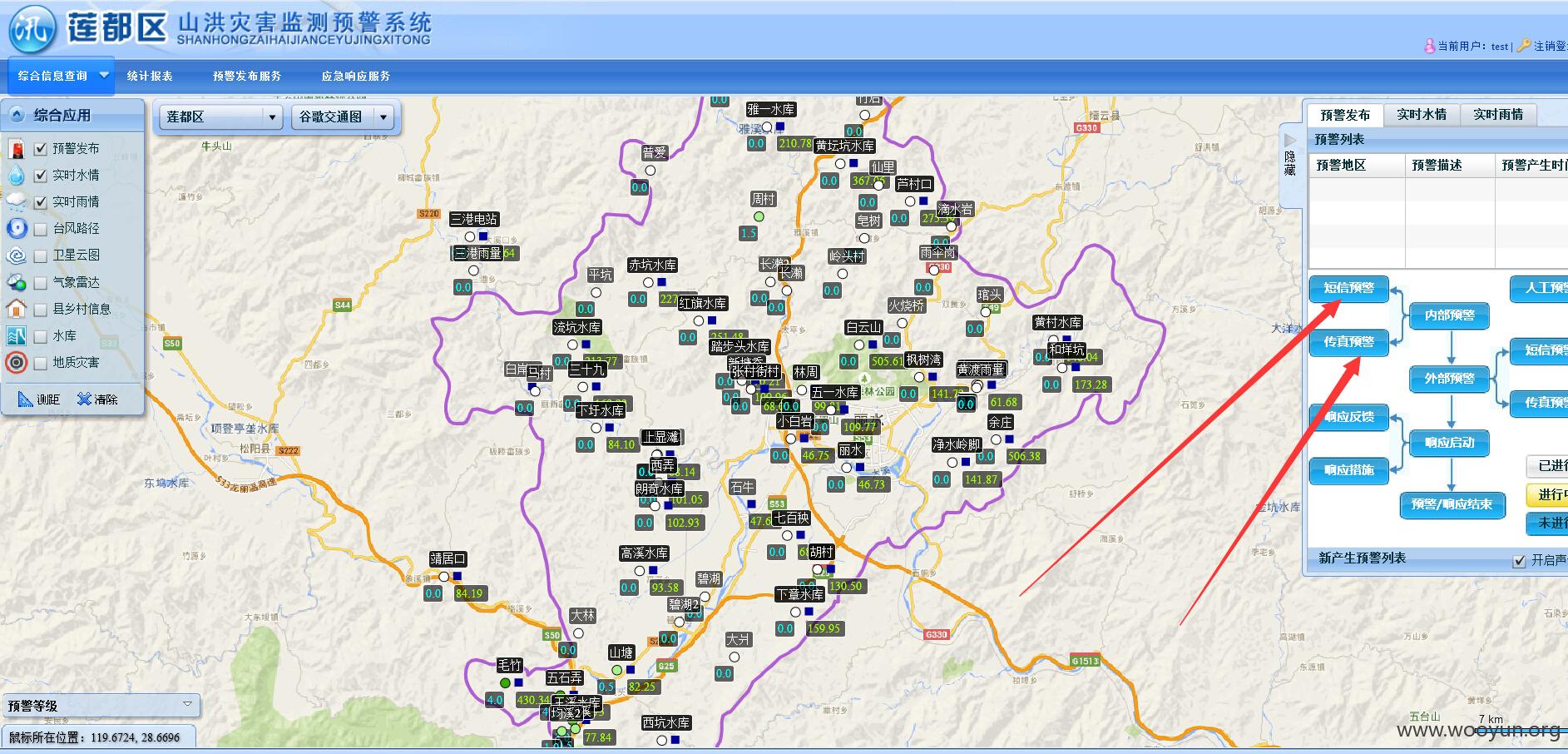Open the 应急响应服务 menu
Image resolution: width=1568 pixels, height=754 pixels.
[x=356, y=76]
